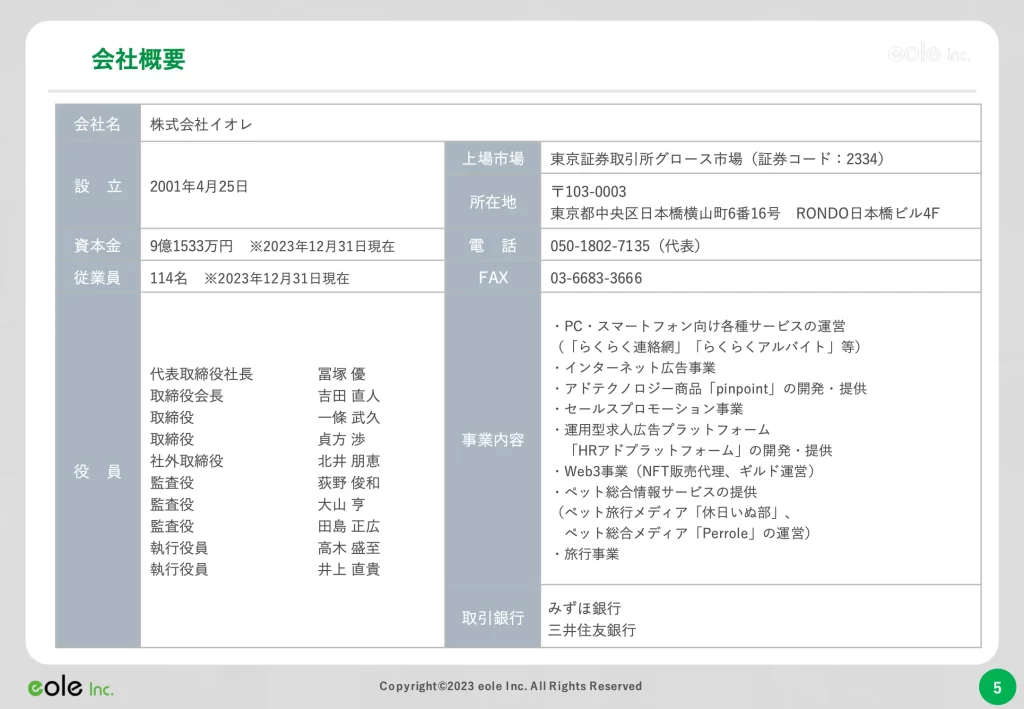This screenshot has width=1024, height=709.
Task: Select the 事業内容 header cell
Action: pos(492,439)
